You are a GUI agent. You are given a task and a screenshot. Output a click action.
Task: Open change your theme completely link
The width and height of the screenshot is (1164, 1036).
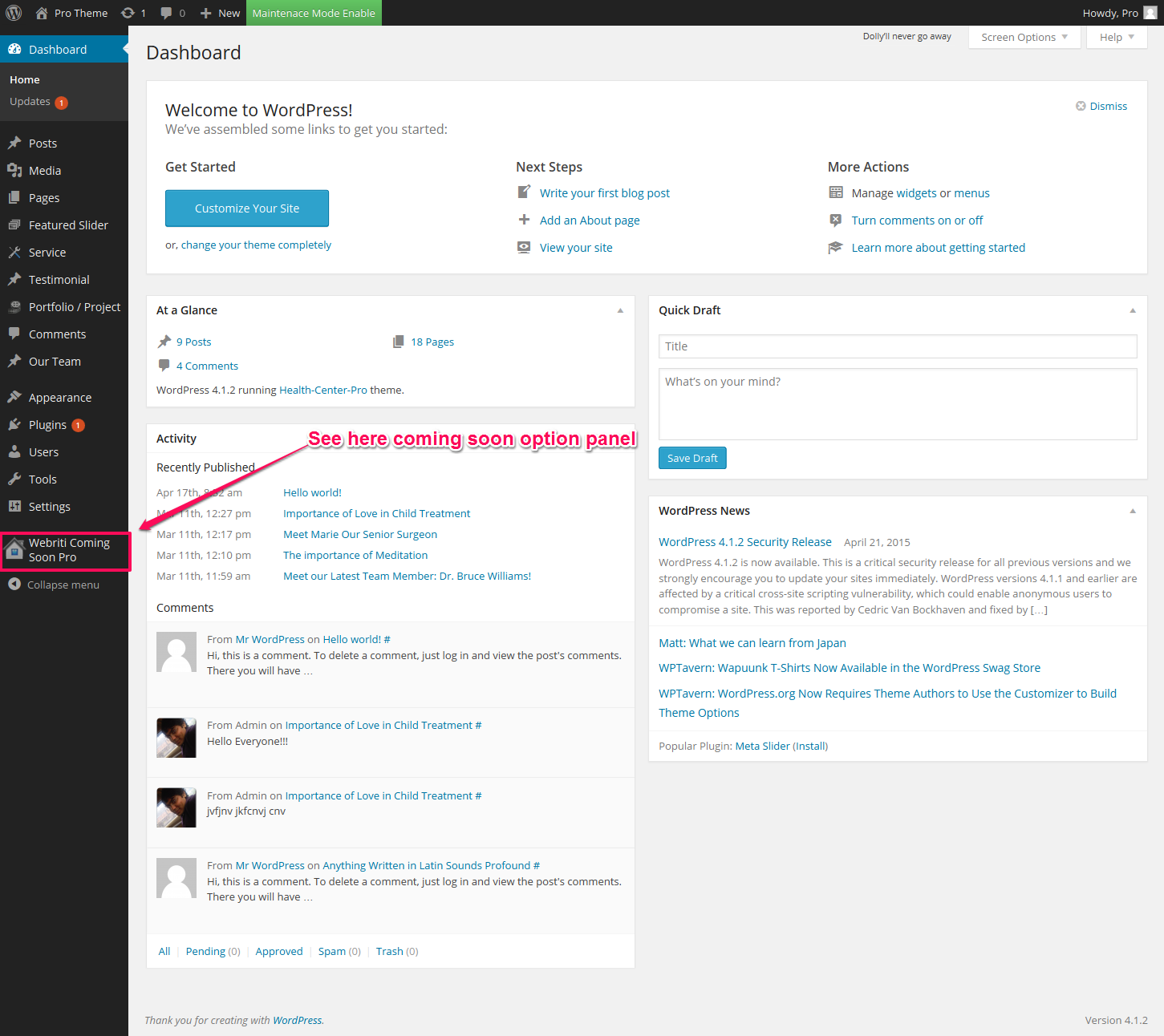[x=256, y=245]
